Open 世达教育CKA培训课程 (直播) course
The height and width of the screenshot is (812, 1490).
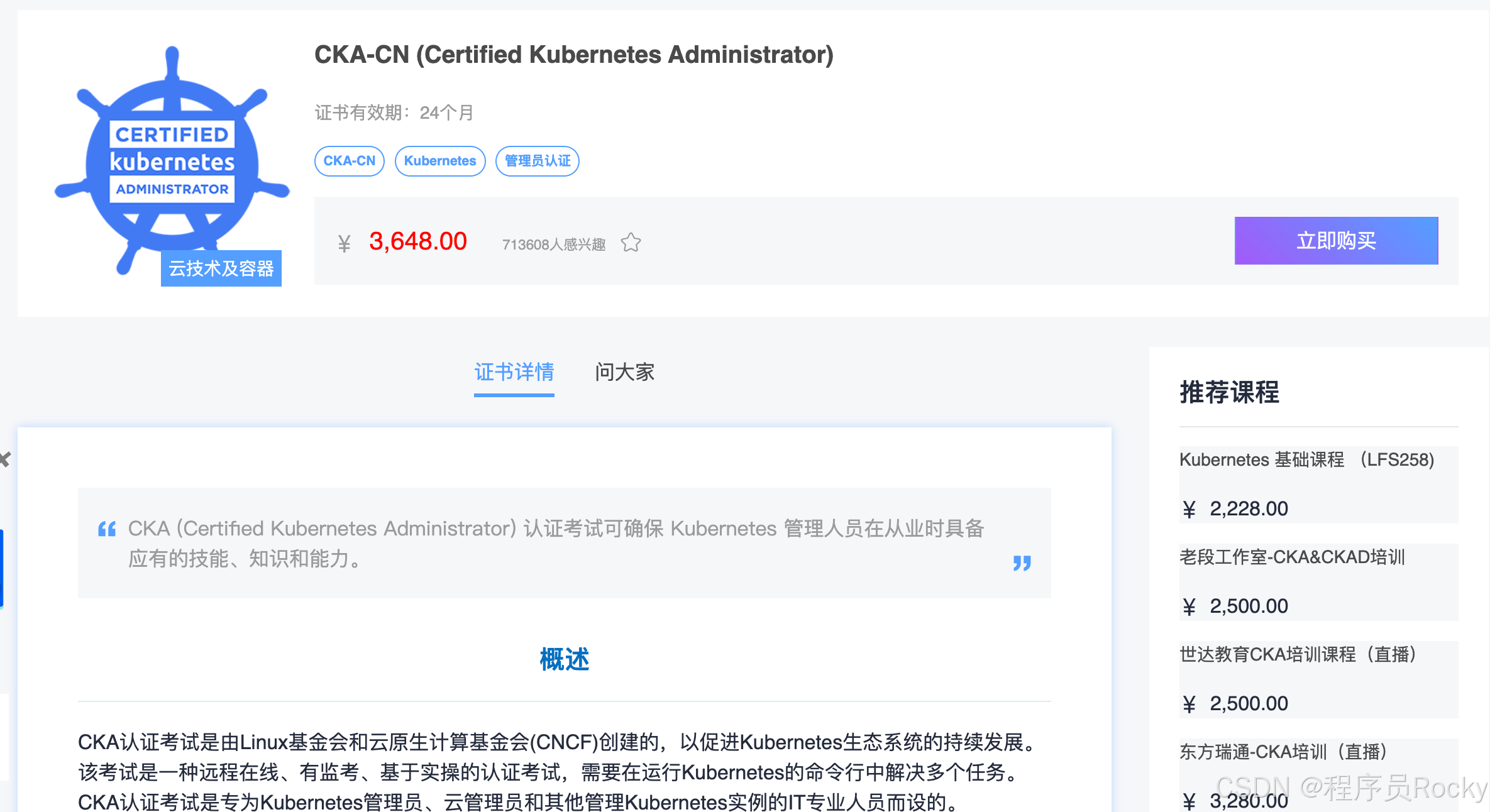coord(1298,655)
